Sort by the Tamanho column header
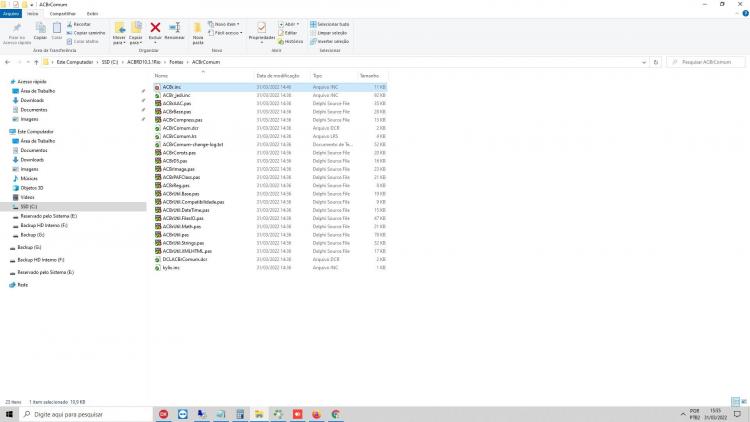This screenshot has height=422, width=750. 373,76
